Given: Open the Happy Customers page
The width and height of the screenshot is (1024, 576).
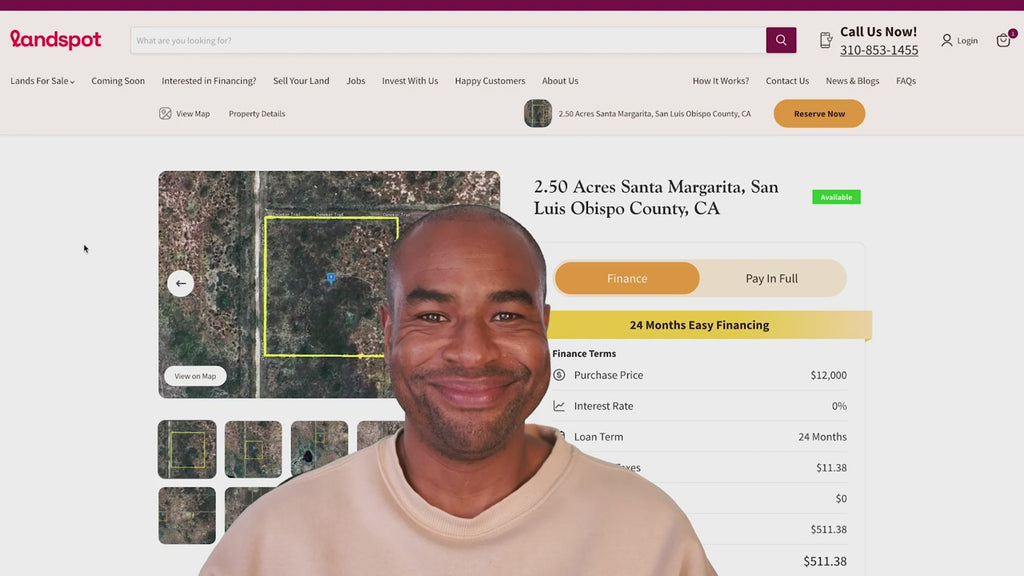Looking at the screenshot, I should tap(489, 81).
